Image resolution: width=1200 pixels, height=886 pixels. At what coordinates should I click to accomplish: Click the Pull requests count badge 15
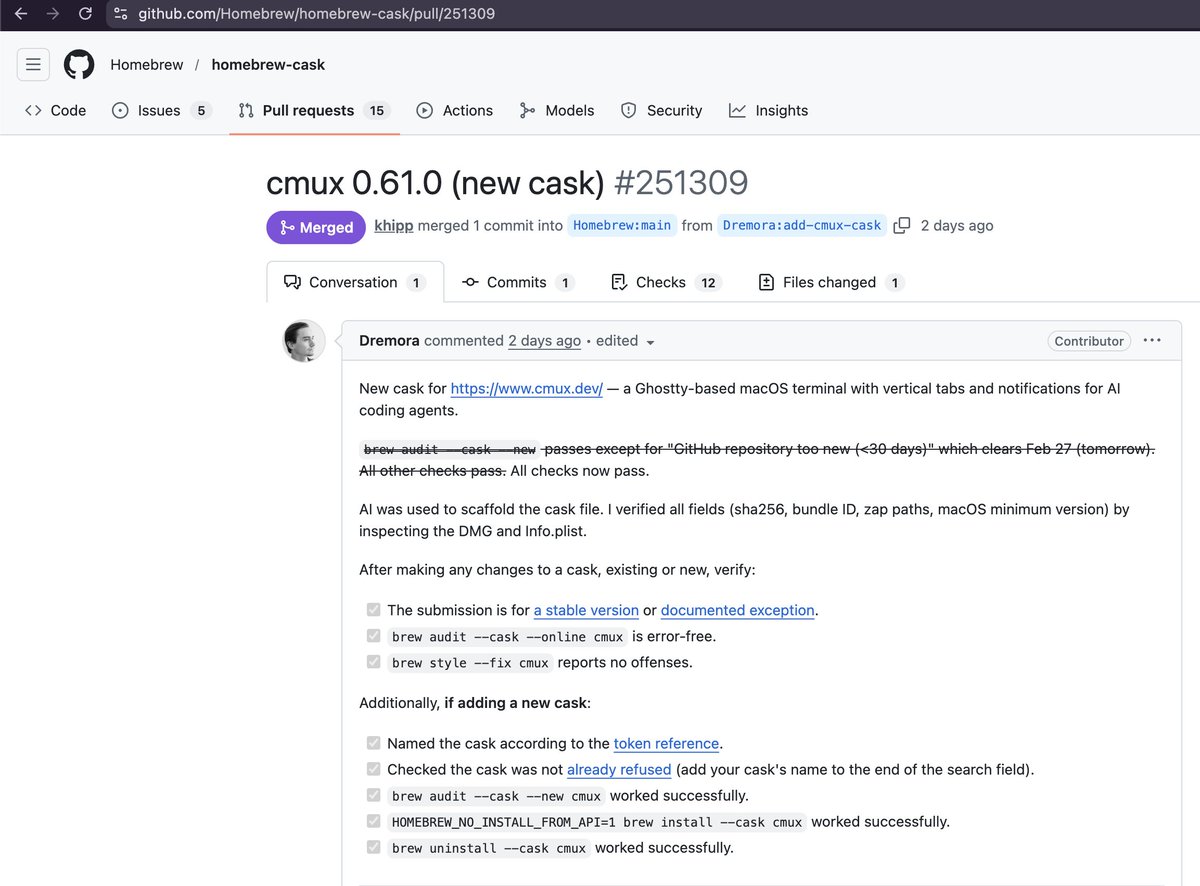pyautogui.click(x=376, y=111)
